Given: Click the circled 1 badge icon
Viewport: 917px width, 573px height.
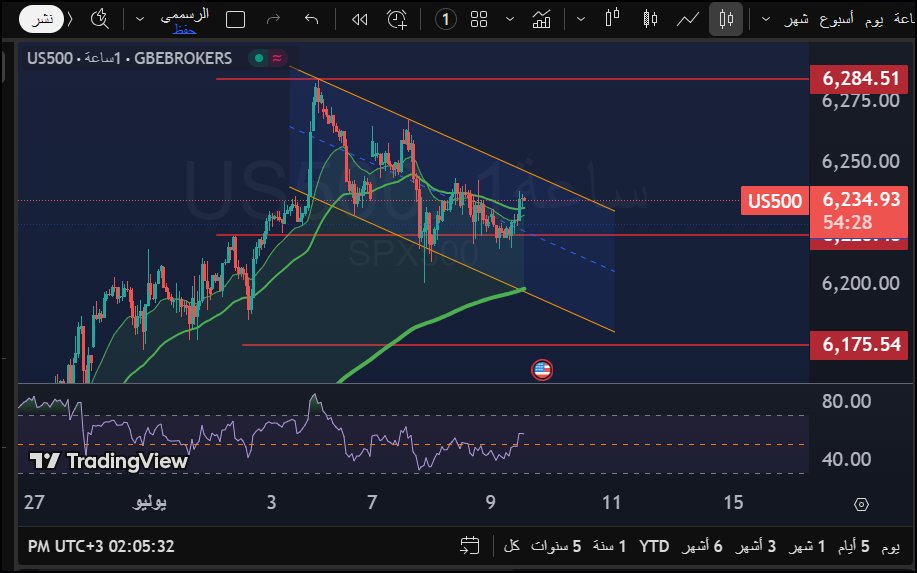Looking at the screenshot, I should click(446, 19).
